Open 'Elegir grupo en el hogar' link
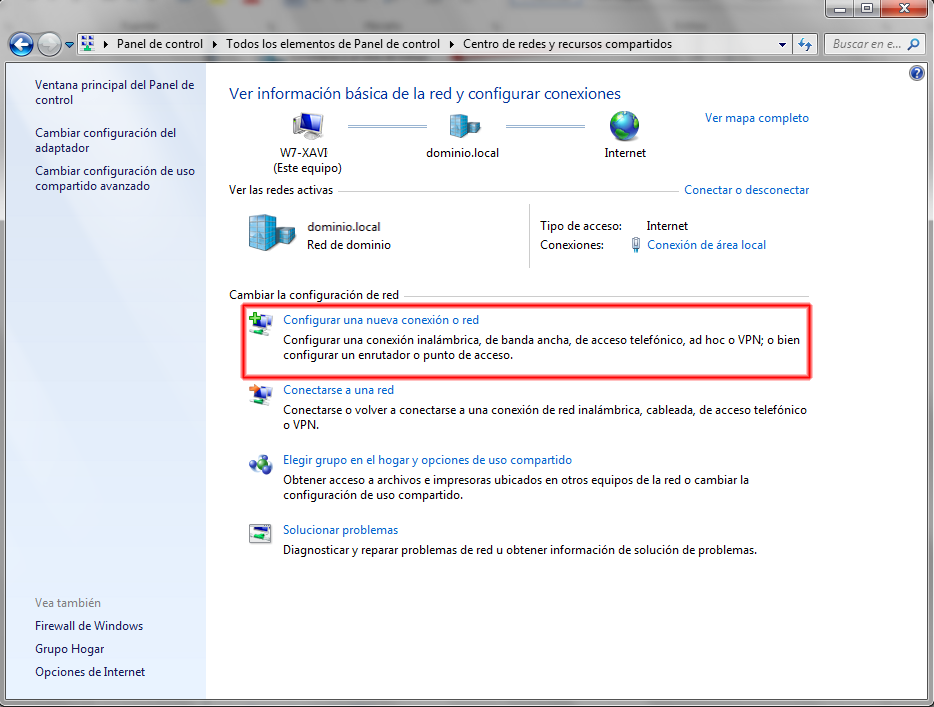The height and width of the screenshot is (707, 934). pyautogui.click(x=427, y=460)
